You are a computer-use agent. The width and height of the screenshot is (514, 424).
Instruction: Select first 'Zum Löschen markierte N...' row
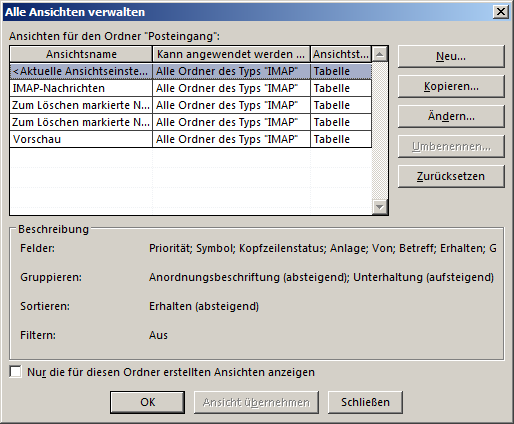[191, 105]
